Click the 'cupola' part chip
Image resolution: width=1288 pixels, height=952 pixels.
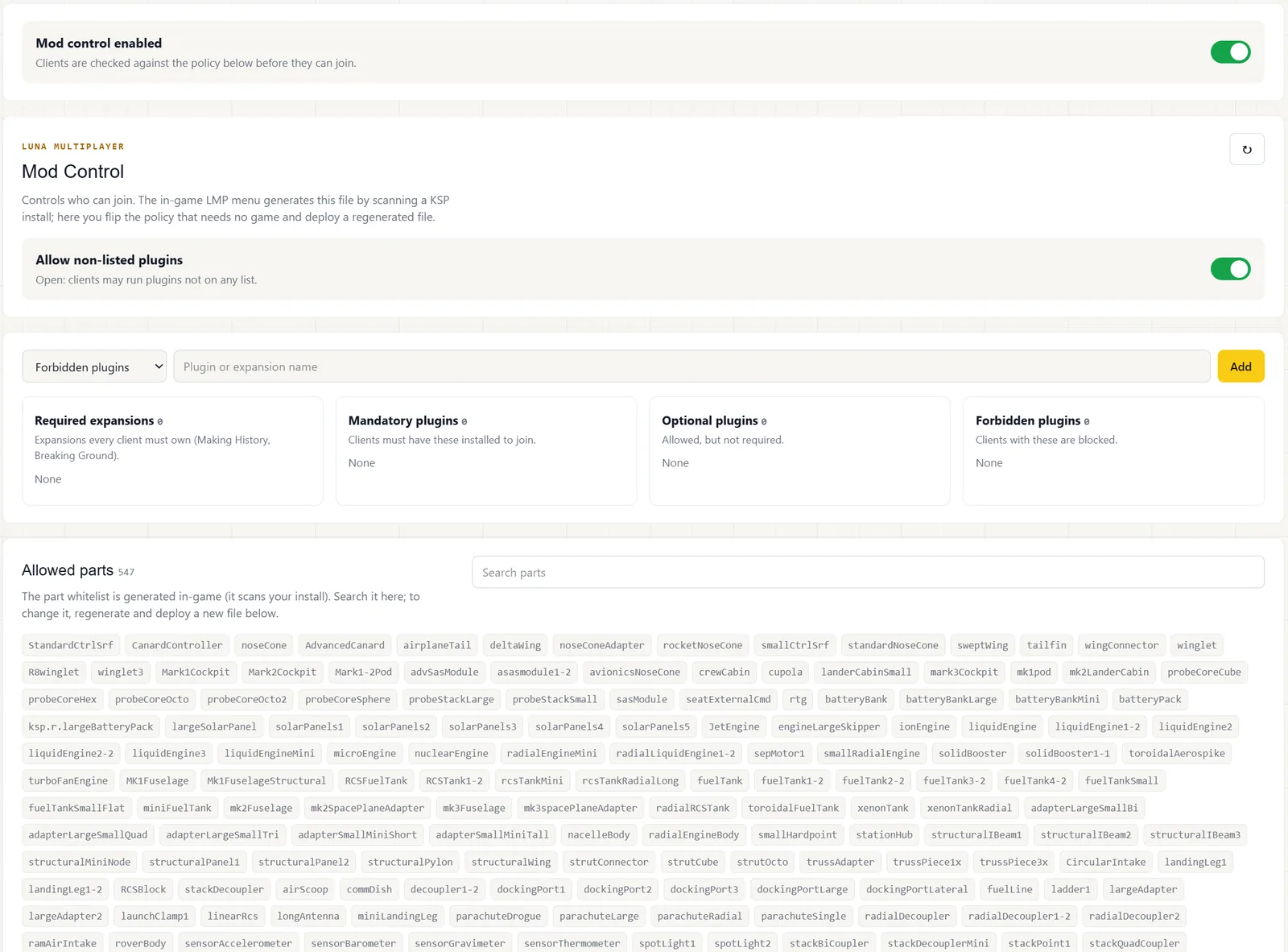(785, 672)
